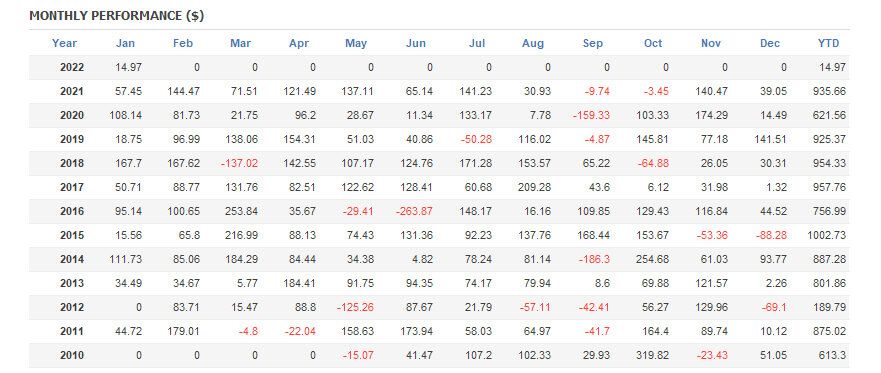Select the 168.44 Sep 2015 value
The height and width of the screenshot is (373, 881).
[x=594, y=235]
